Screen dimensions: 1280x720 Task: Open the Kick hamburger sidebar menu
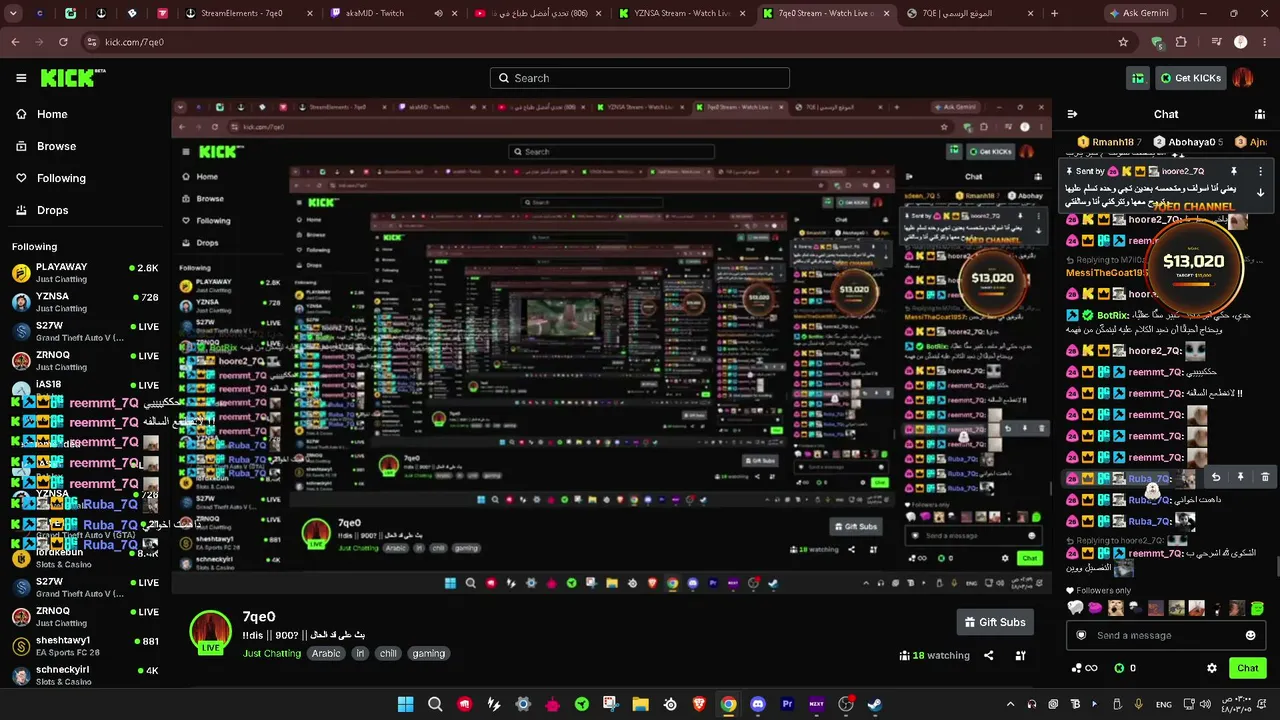coord(21,78)
